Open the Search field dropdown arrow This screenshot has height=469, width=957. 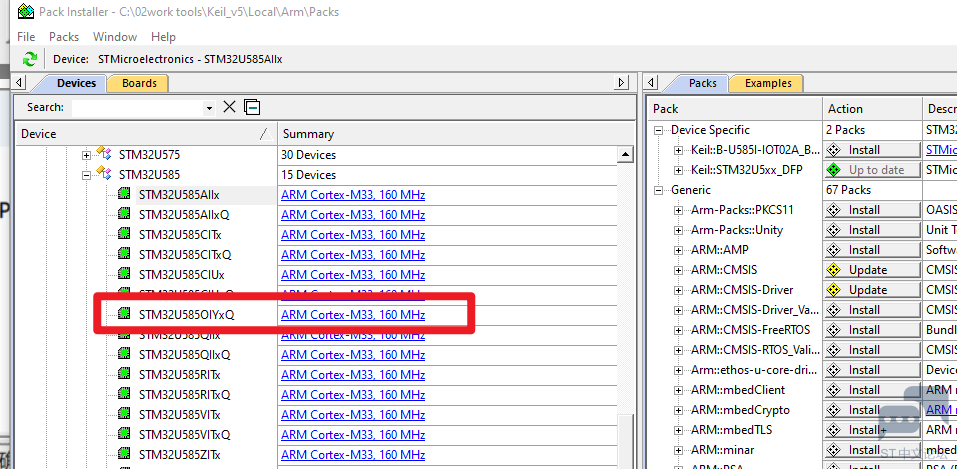(209, 108)
